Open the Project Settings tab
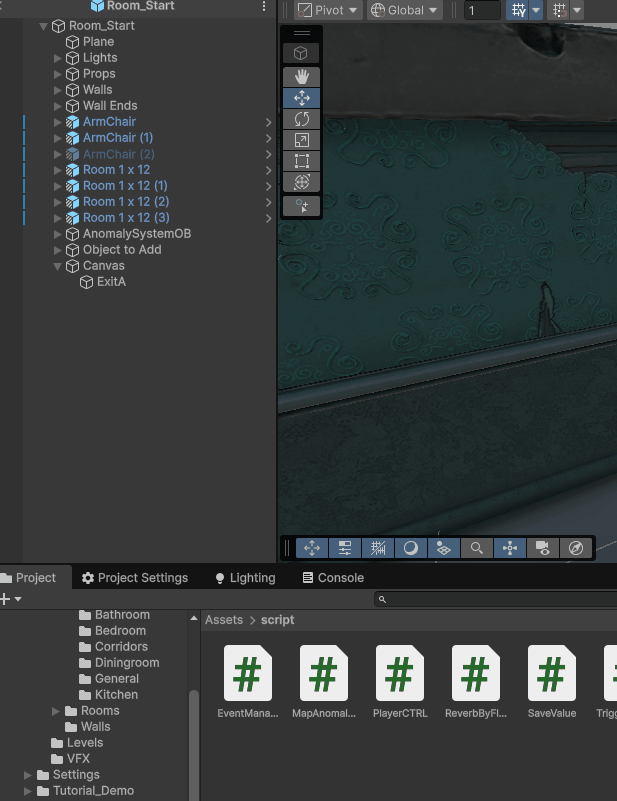This screenshot has height=801, width=617. (135, 578)
